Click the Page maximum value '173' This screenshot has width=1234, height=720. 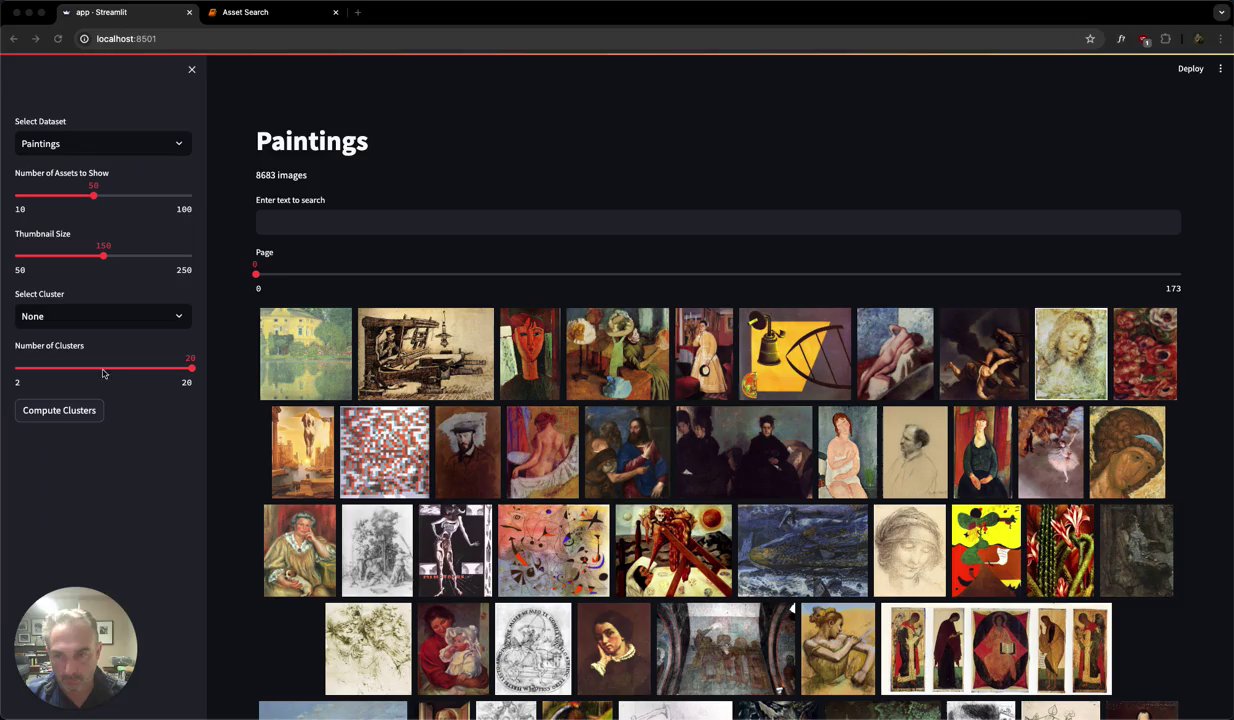coord(1173,288)
